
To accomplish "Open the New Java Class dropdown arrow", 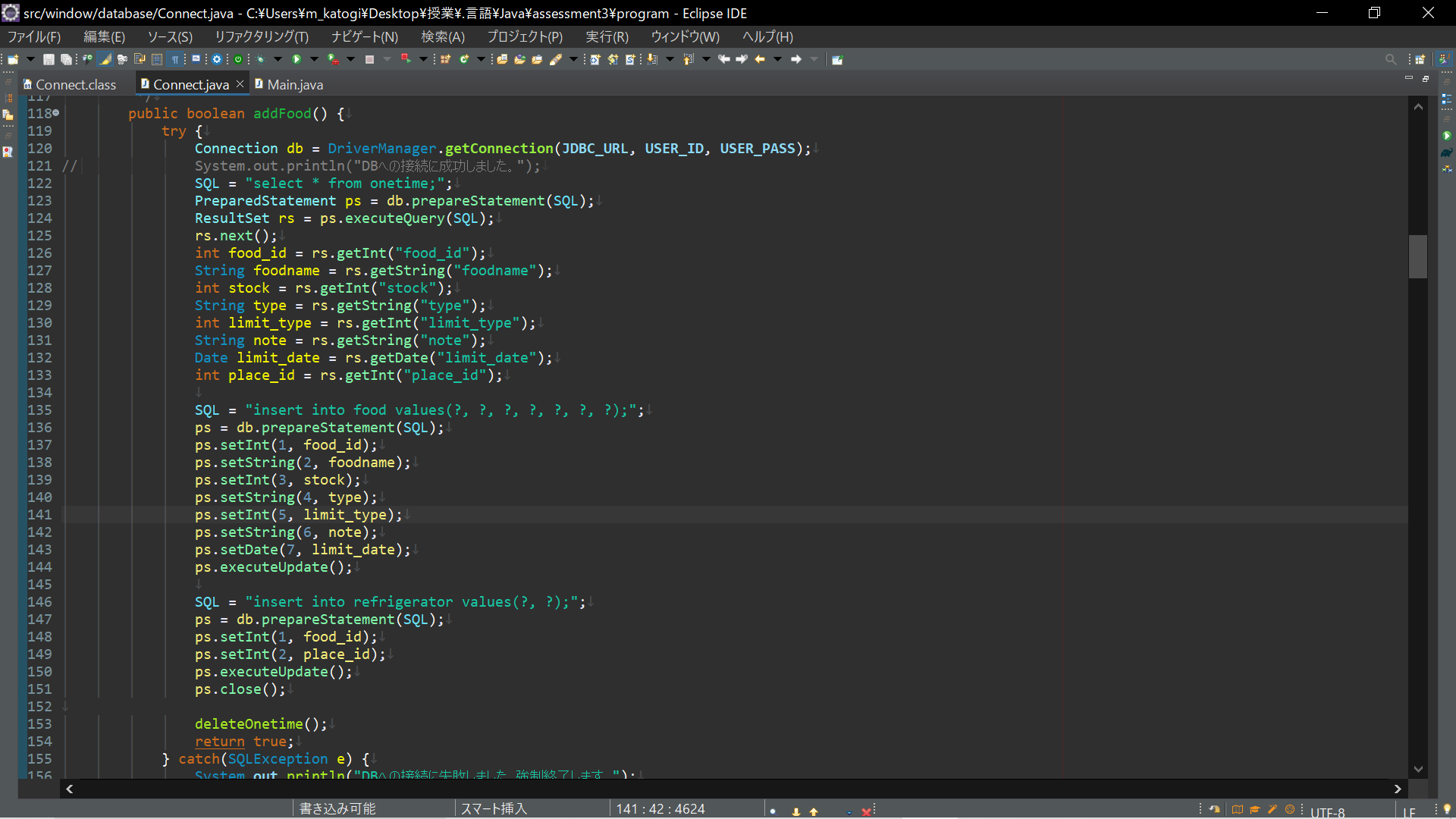I will (481, 59).
